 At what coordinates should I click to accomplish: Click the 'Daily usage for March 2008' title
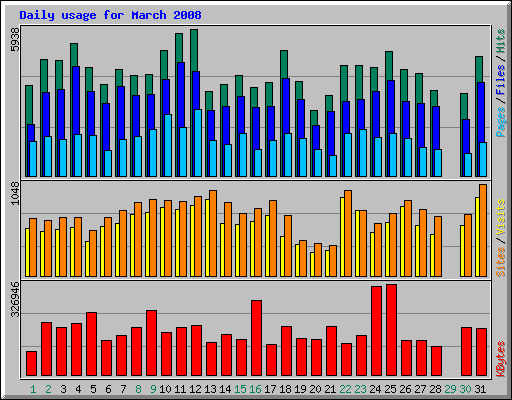(x=110, y=15)
